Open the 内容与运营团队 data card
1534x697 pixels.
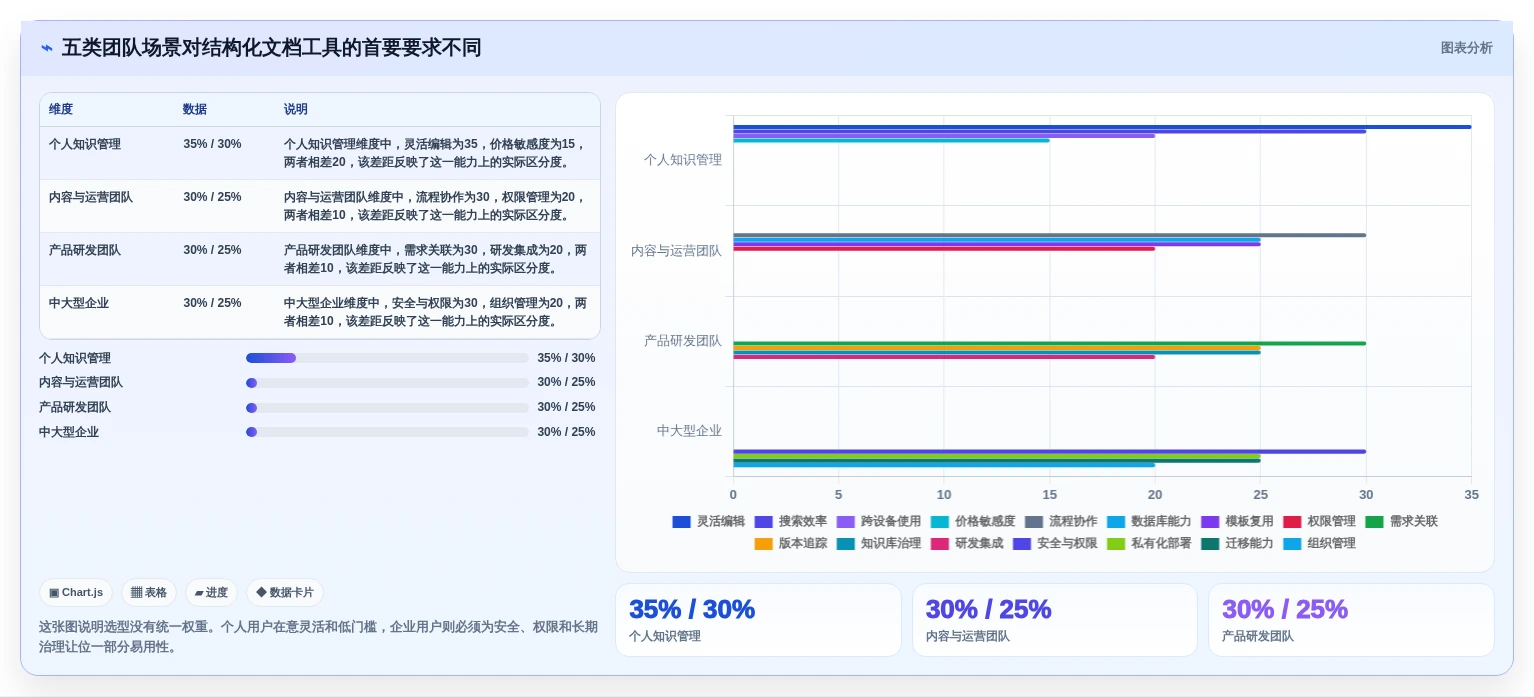1054,620
